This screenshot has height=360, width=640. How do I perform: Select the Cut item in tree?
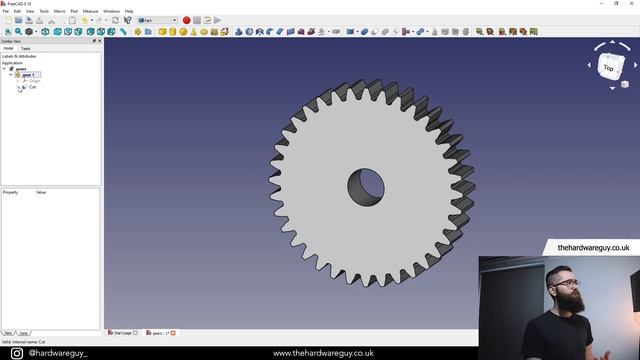(x=32, y=87)
